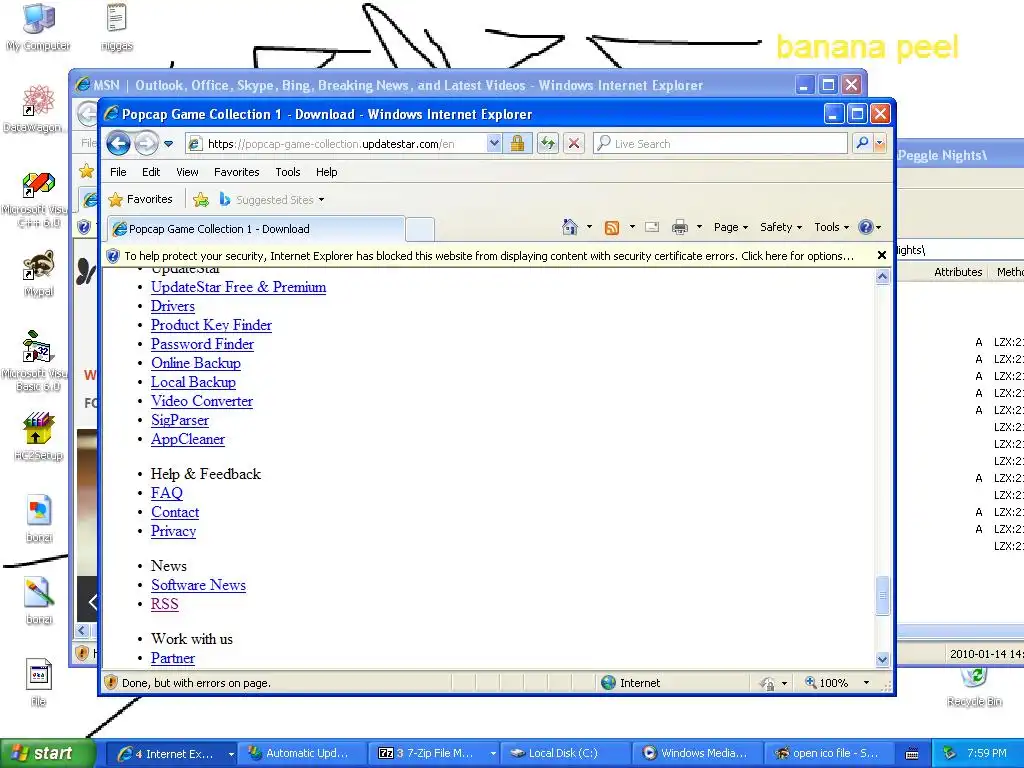Viewport: 1024px width, 768px height.
Task: Click the Start button
Action: (47, 753)
